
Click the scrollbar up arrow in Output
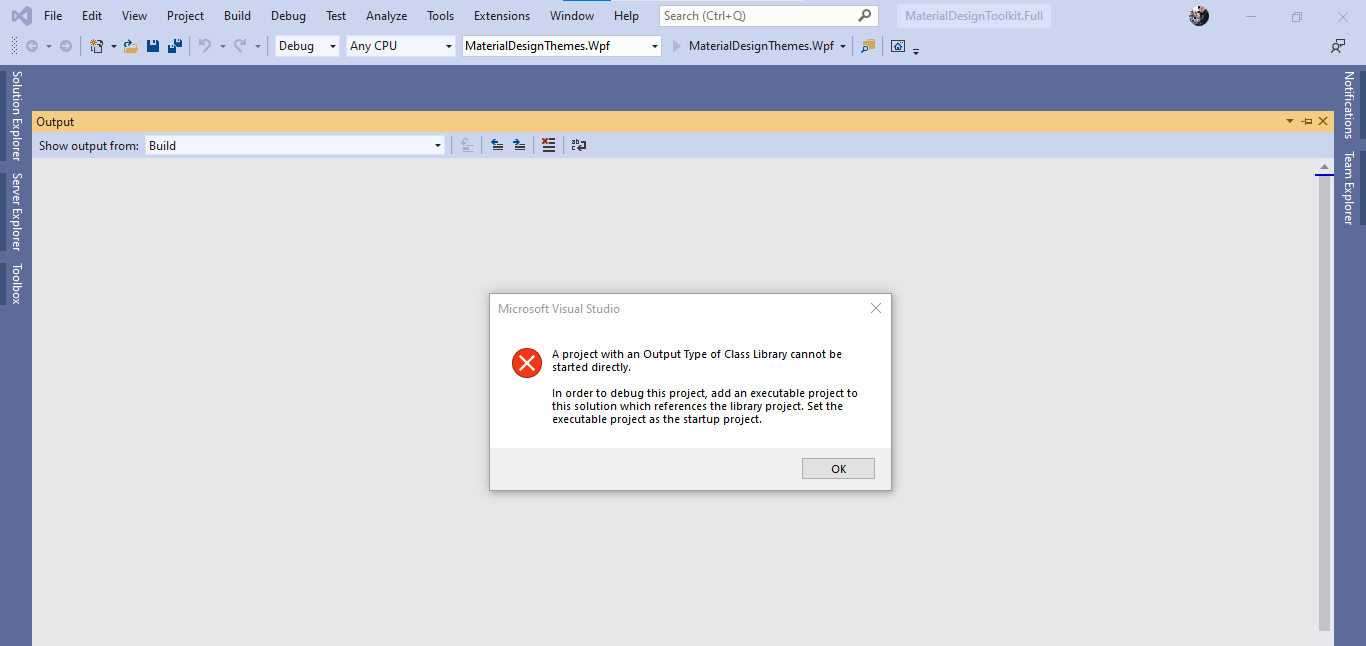click(x=1324, y=167)
